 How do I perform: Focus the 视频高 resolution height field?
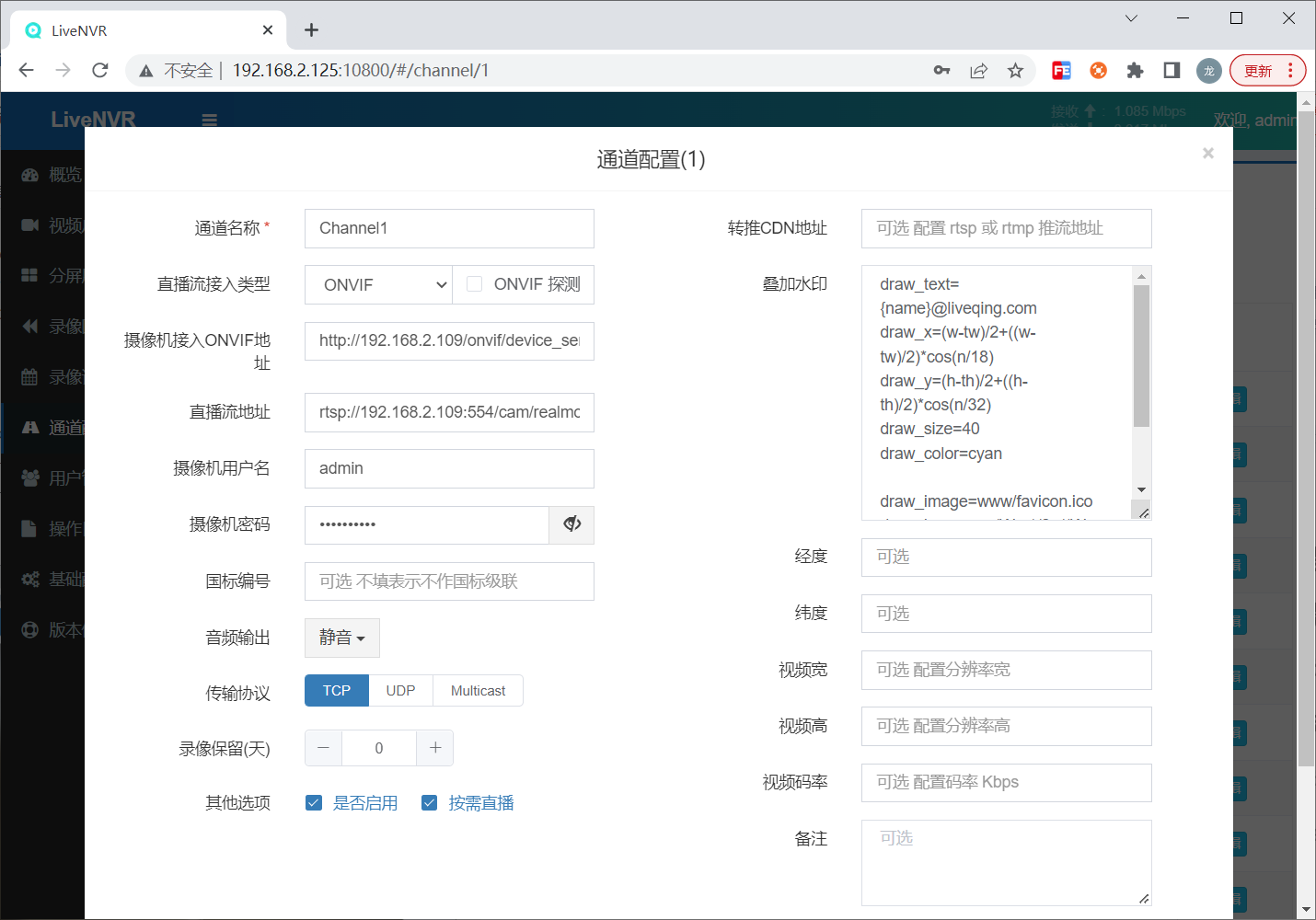click(x=1006, y=726)
